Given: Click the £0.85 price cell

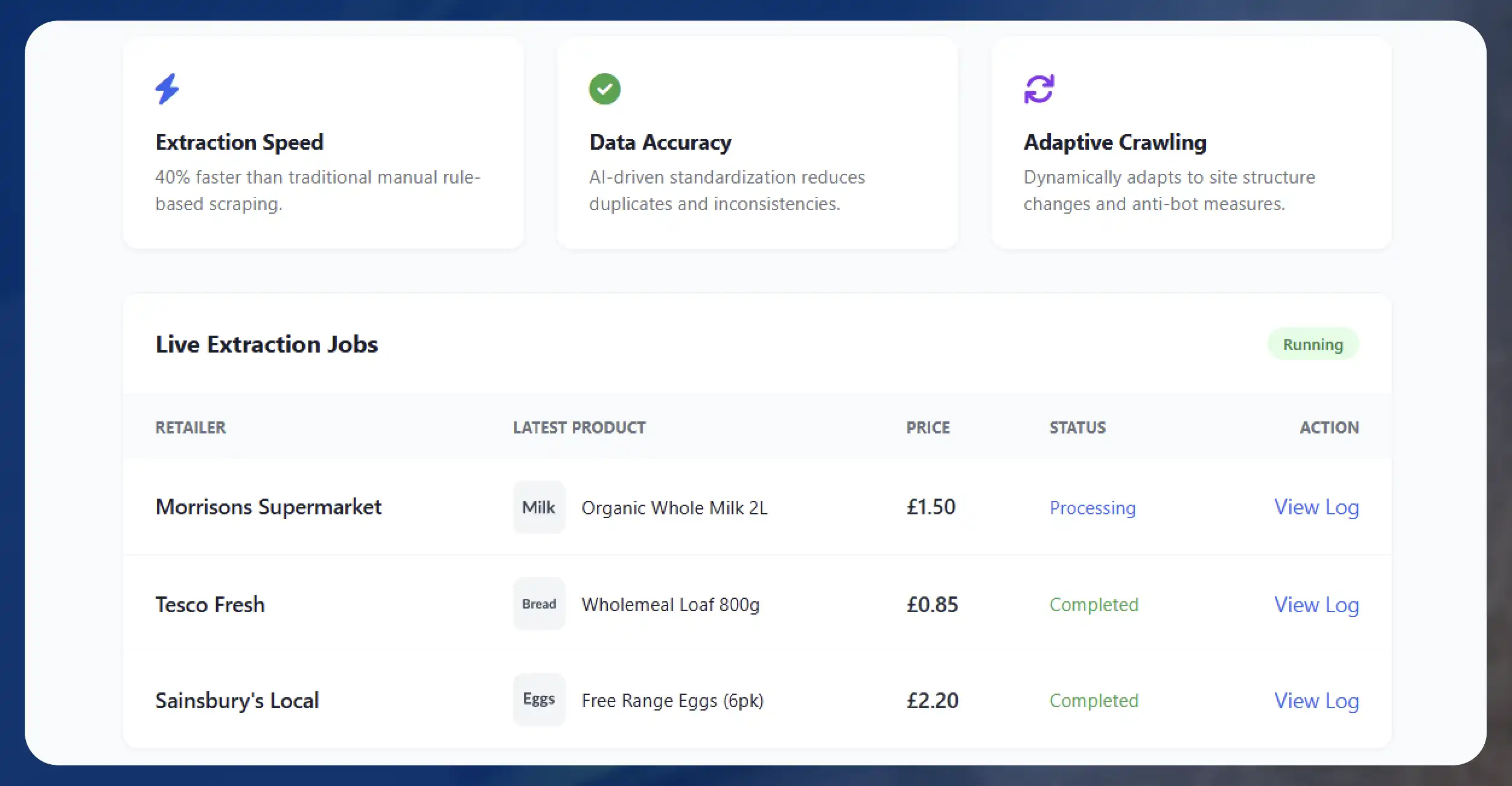Looking at the screenshot, I should click(x=932, y=604).
